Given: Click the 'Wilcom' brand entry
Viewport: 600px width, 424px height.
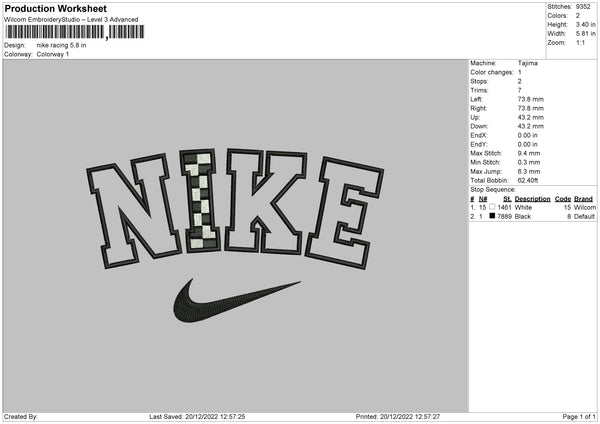Looking at the screenshot, I should coord(585,207).
